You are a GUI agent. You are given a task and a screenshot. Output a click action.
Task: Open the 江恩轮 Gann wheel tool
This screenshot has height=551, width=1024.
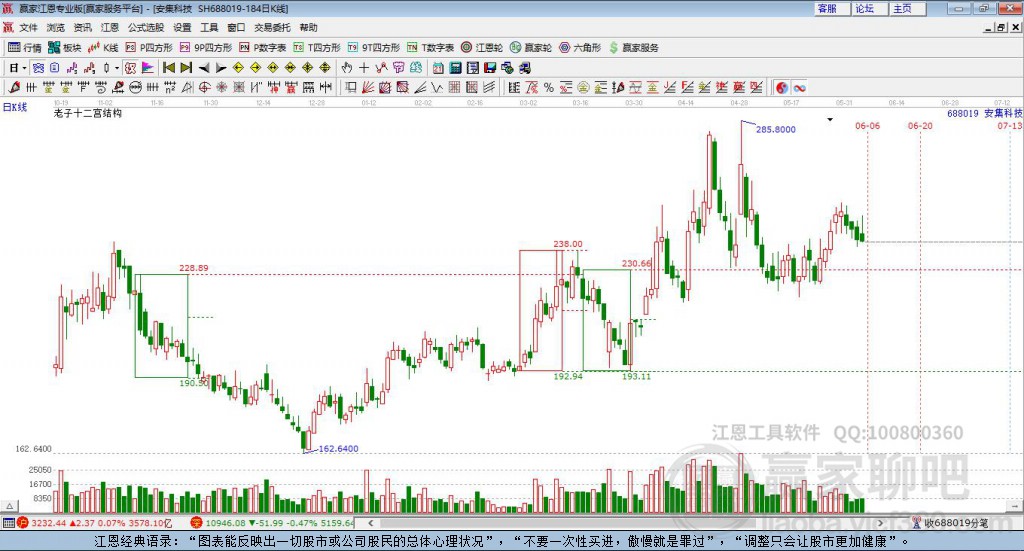coord(482,48)
